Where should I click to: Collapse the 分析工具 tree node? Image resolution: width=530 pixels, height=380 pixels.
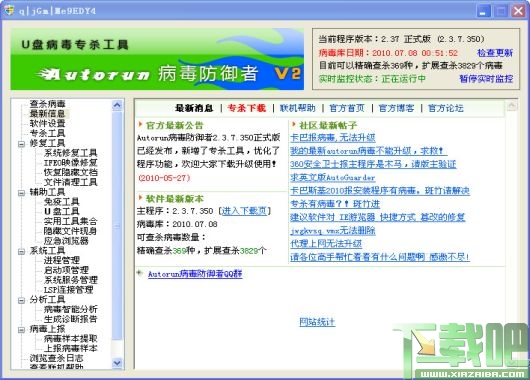coord(21,300)
